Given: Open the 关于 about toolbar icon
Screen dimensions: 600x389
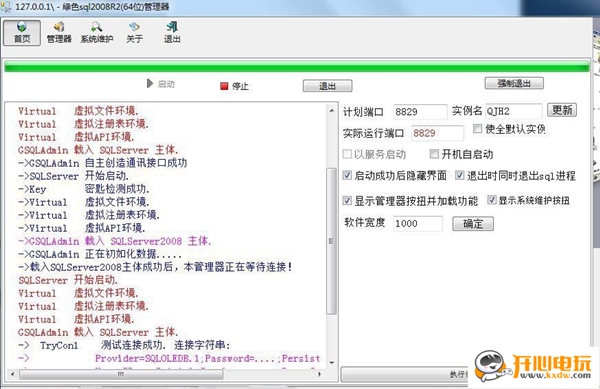Looking at the screenshot, I should (134, 33).
